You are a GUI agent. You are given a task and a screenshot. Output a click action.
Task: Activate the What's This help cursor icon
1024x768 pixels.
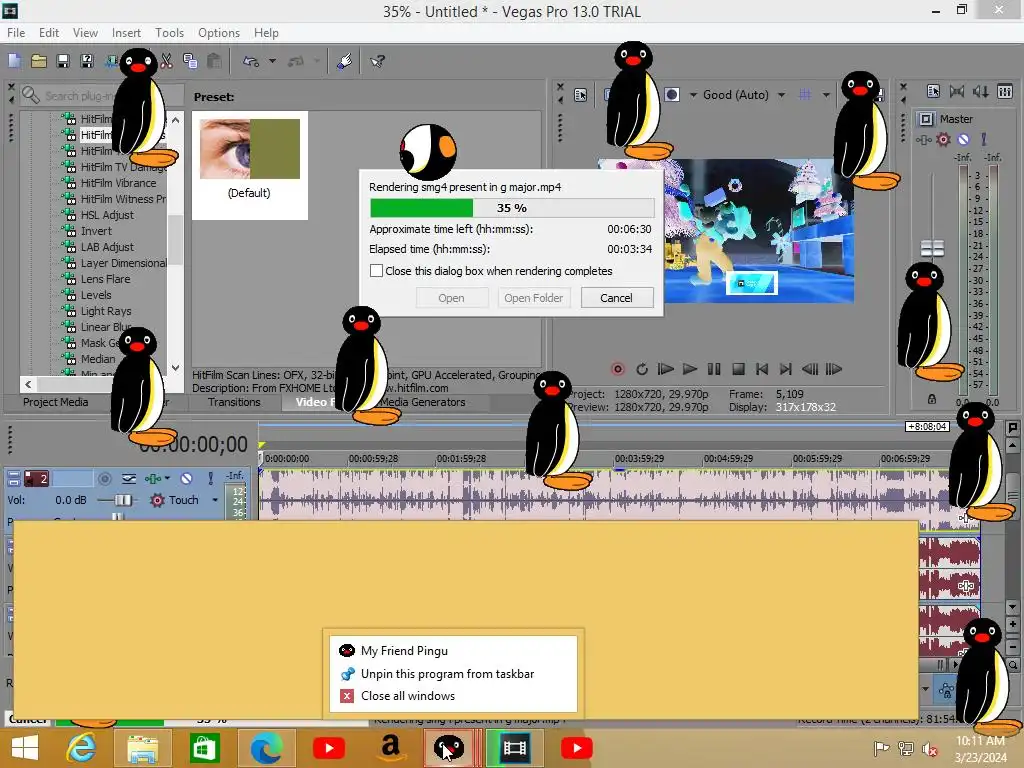[377, 61]
